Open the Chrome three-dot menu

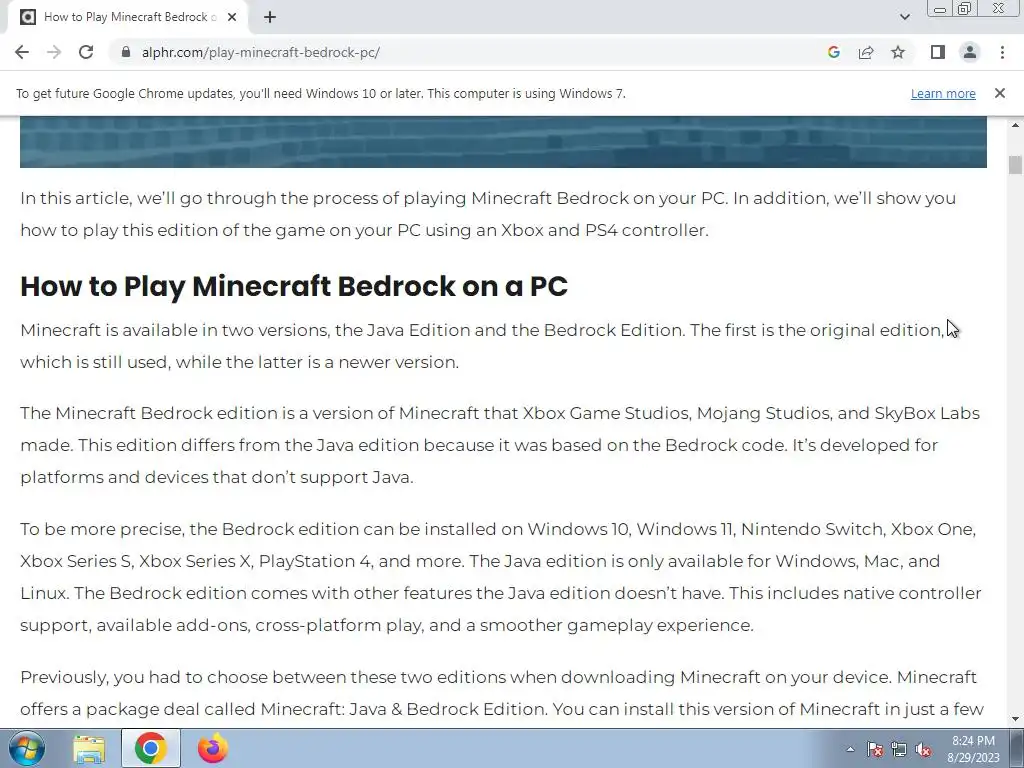pyautogui.click(x=1002, y=52)
